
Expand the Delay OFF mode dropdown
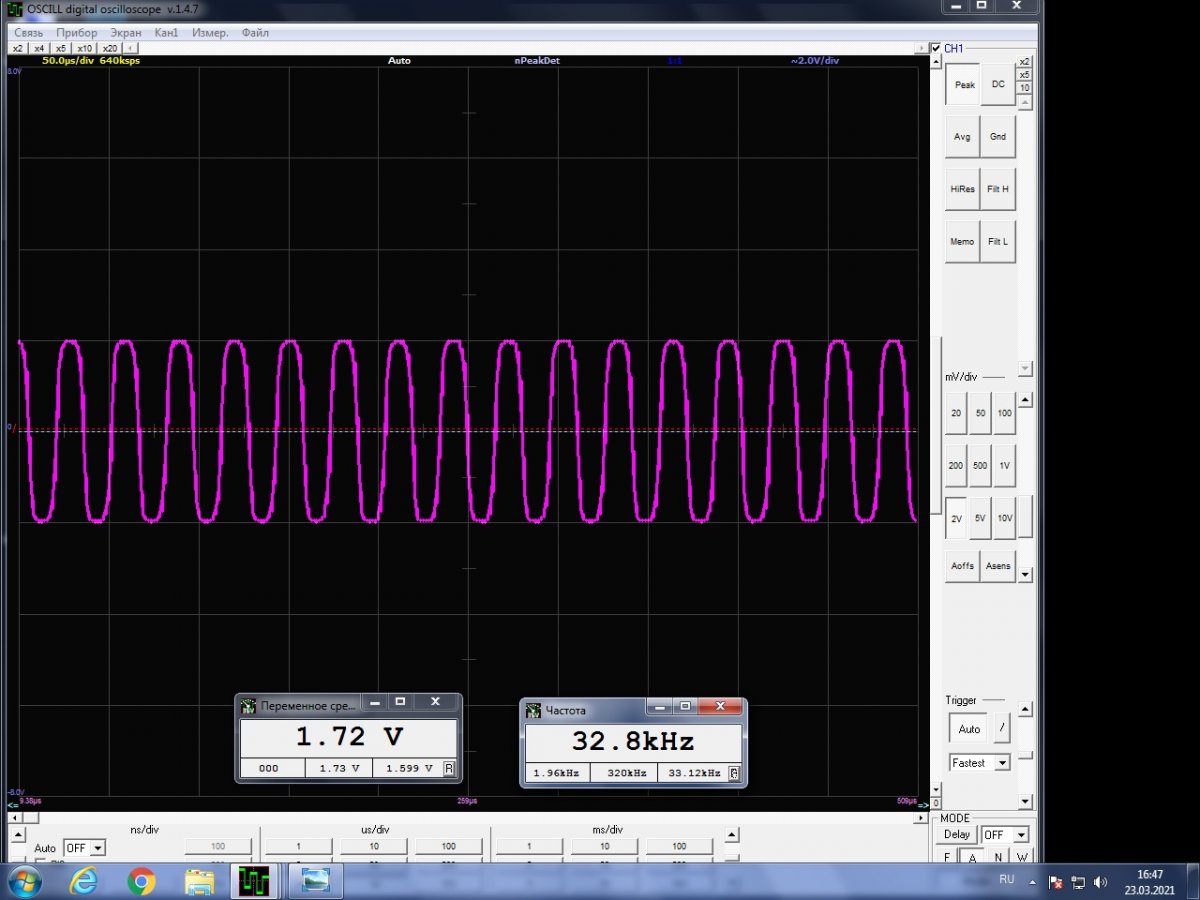click(1020, 835)
